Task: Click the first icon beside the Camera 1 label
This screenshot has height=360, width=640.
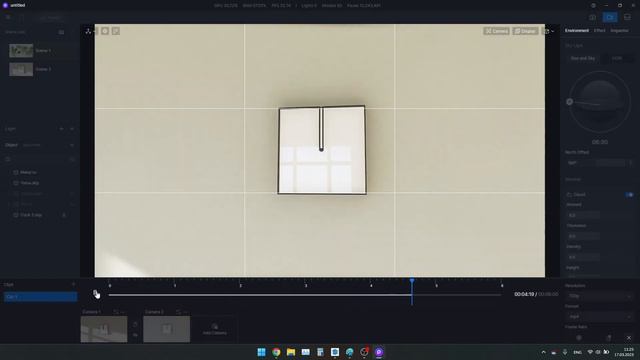Action: [116, 312]
